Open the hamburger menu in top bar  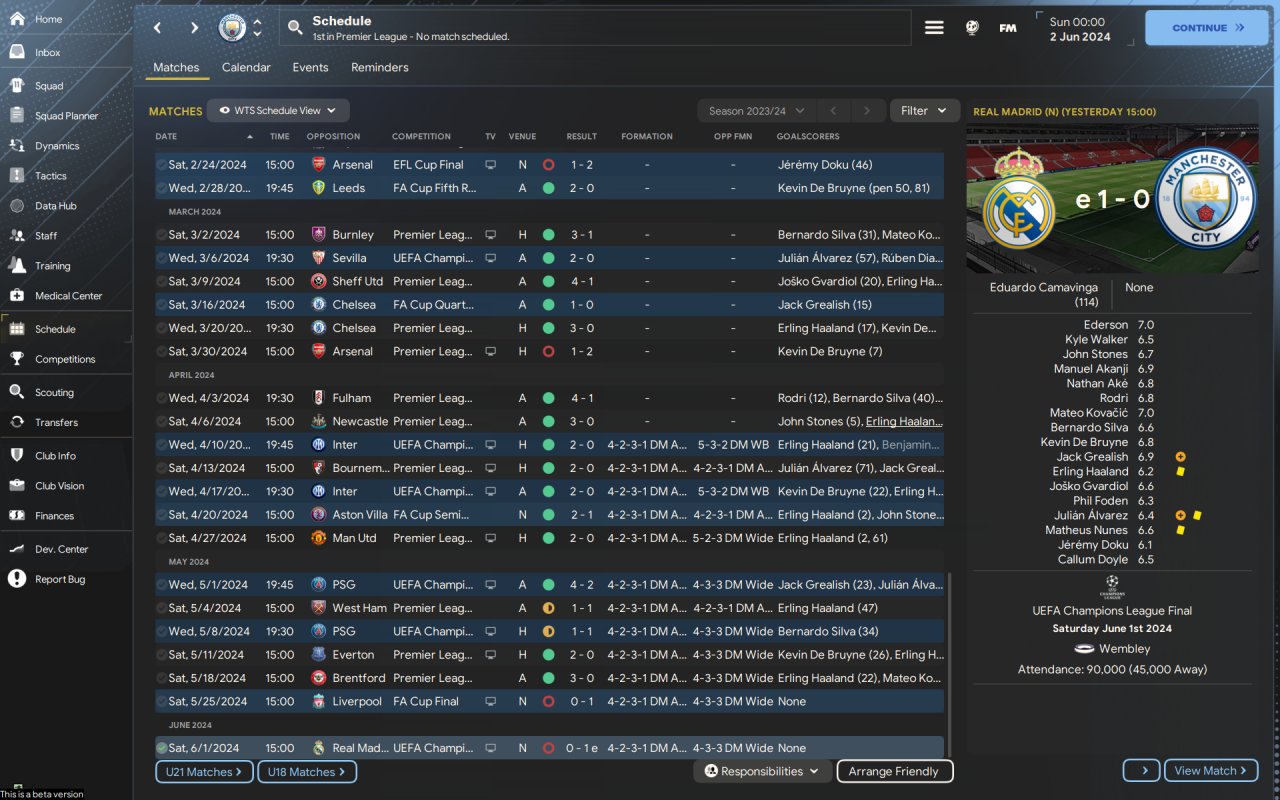pos(934,28)
